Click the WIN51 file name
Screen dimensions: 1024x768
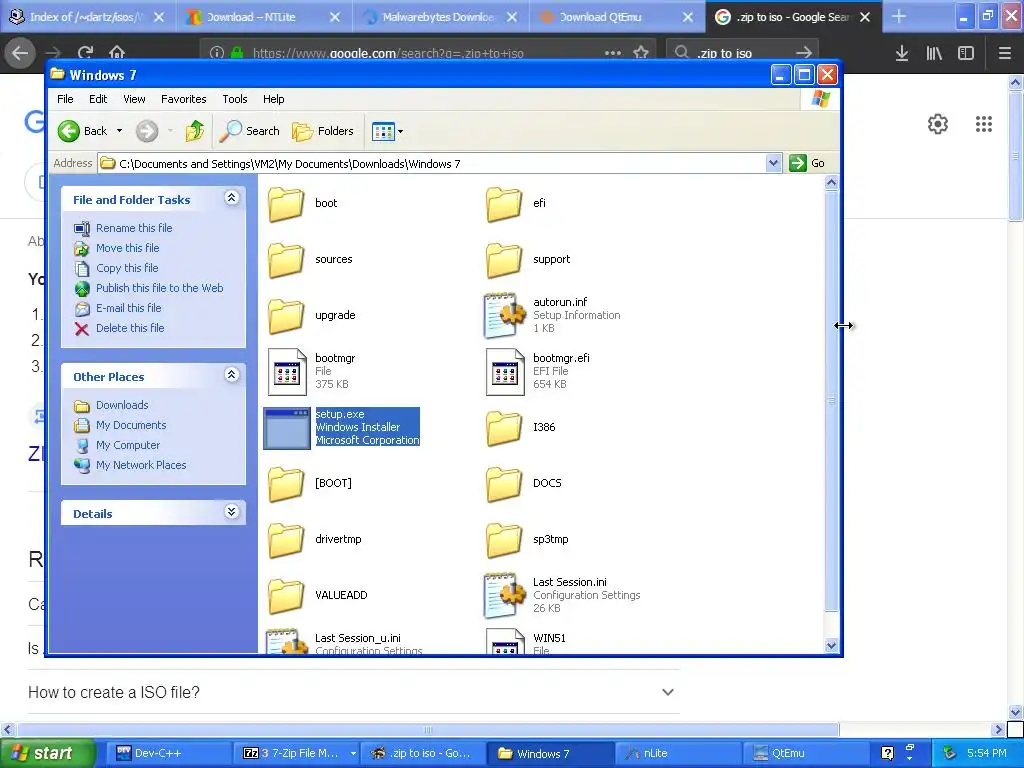point(549,638)
